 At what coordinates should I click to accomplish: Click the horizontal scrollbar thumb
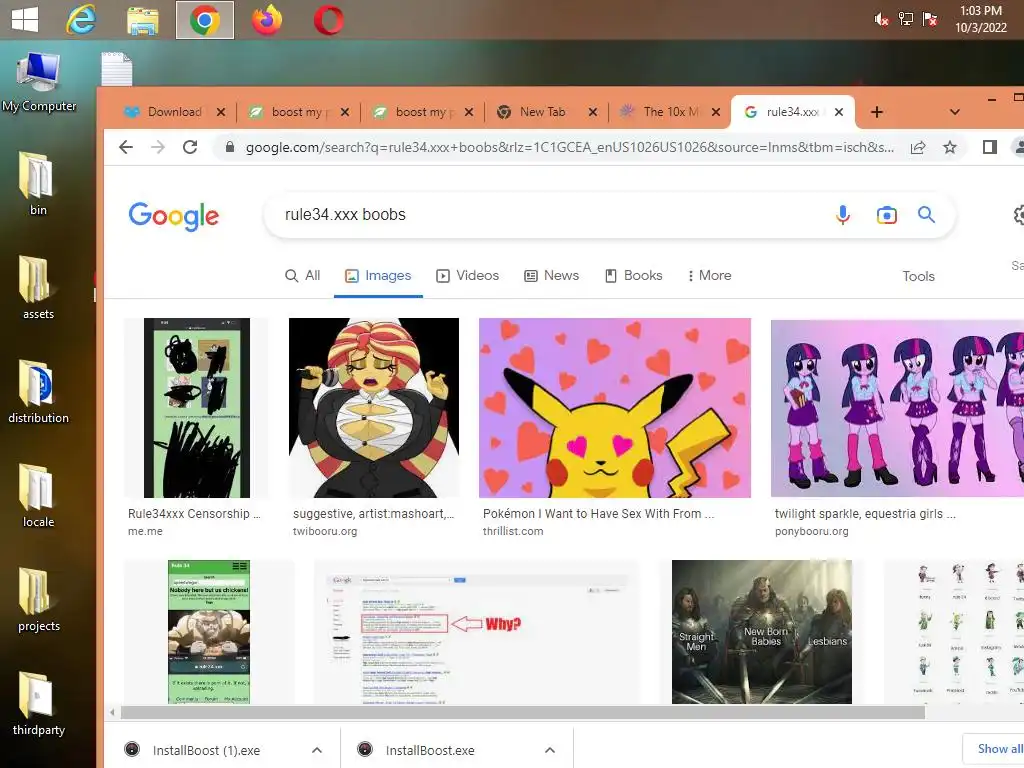(522, 712)
